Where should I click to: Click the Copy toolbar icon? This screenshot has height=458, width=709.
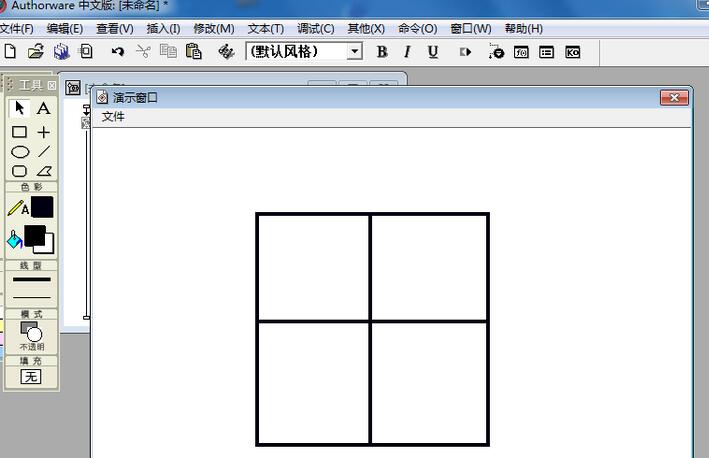click(168, 51)
